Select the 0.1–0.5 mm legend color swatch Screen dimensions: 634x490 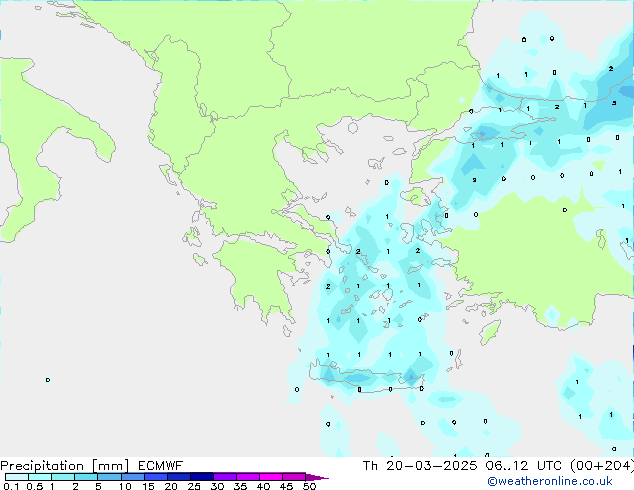(x=17, y=477)
